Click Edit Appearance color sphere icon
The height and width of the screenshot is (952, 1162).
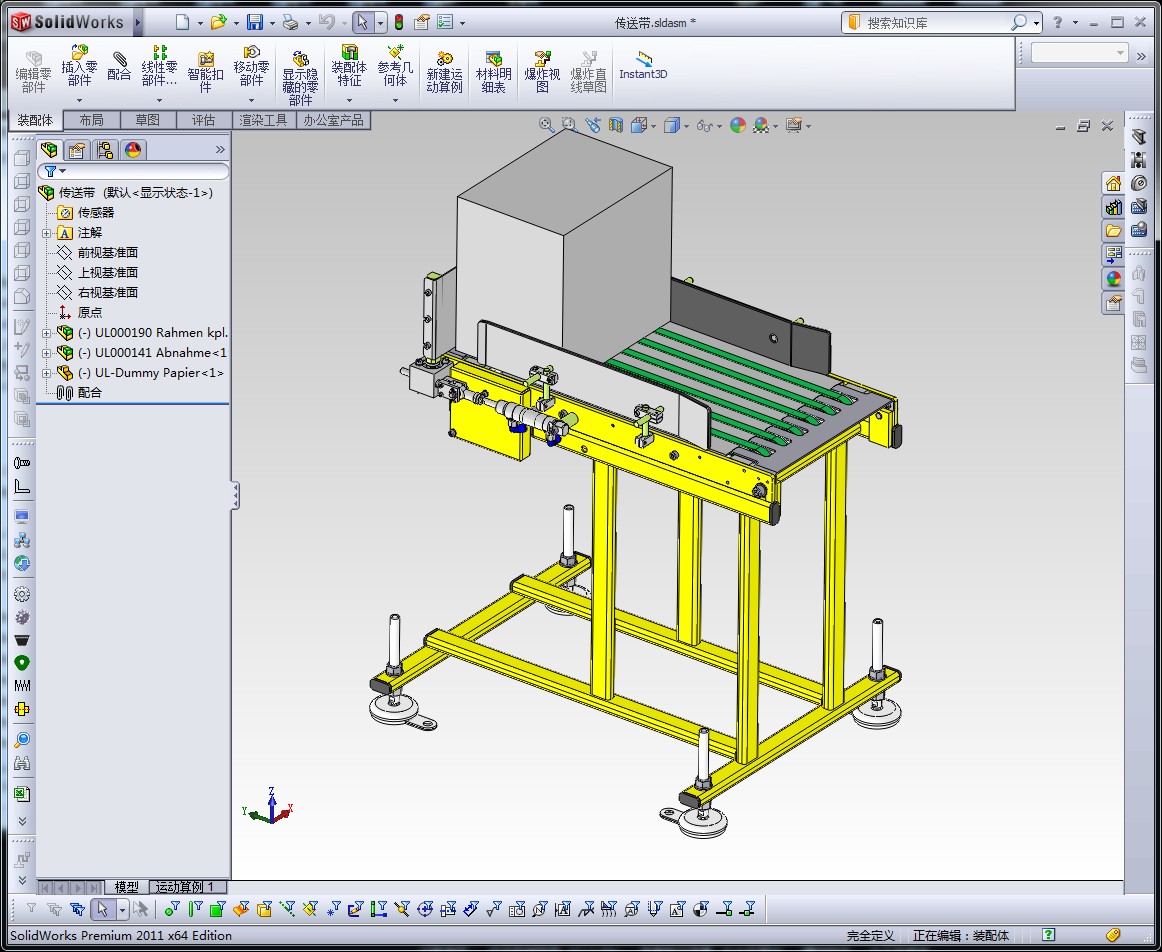(x=737, y=125)
